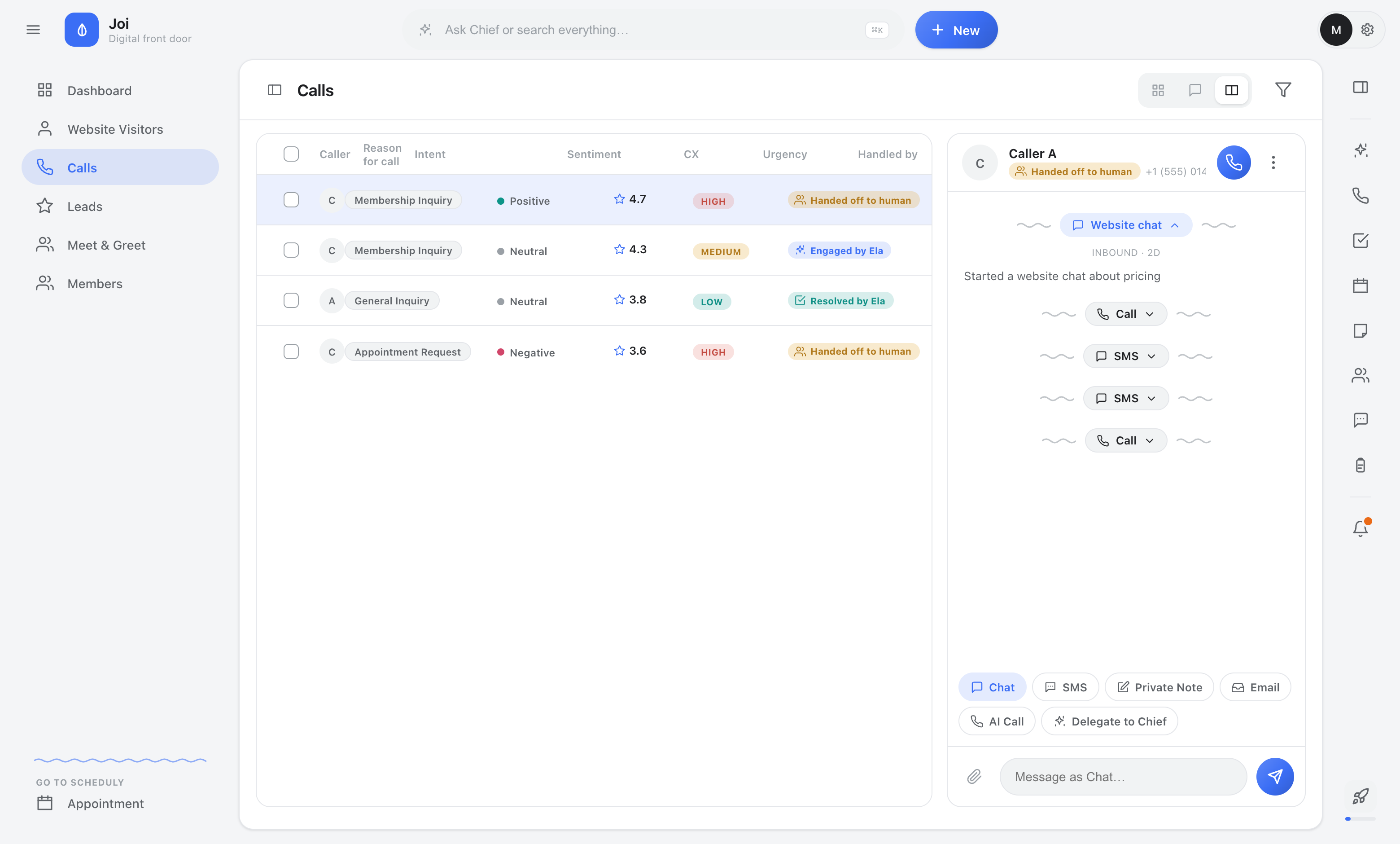The width and height of the screenshot is (1400, 844).
Task: Call Caller A with blue phone button
Action: pos(1234,163)
